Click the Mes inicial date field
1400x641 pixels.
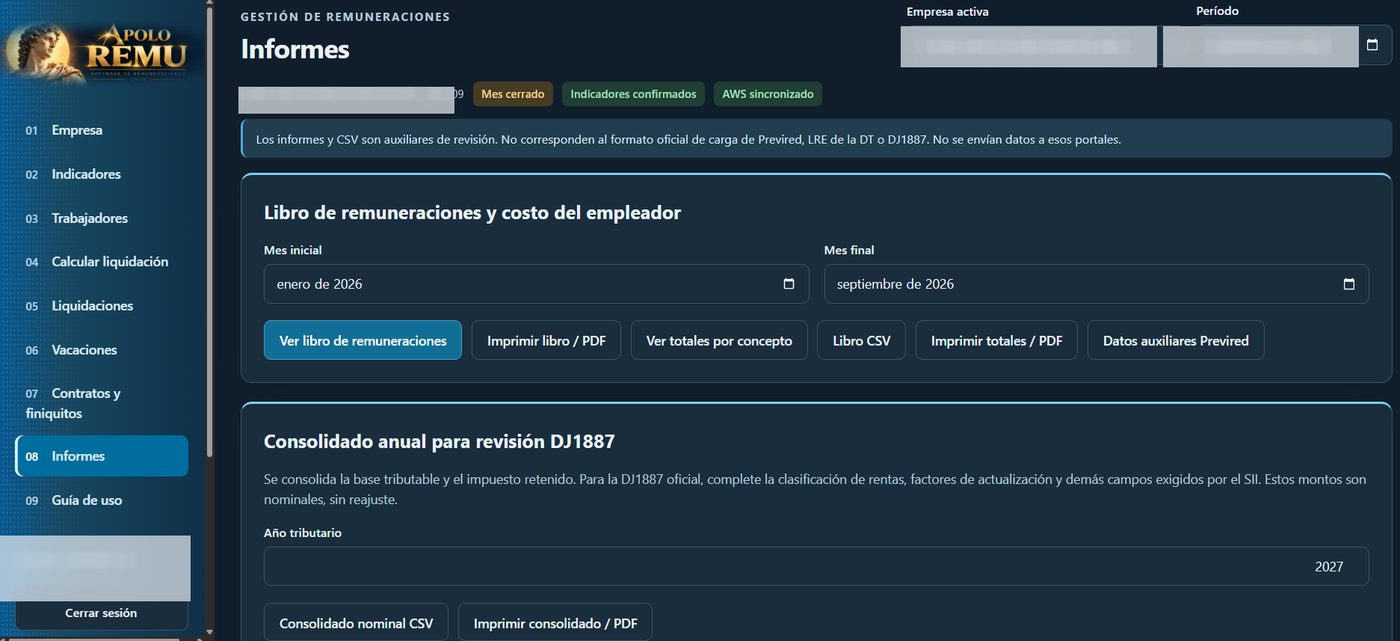[537, 284]
